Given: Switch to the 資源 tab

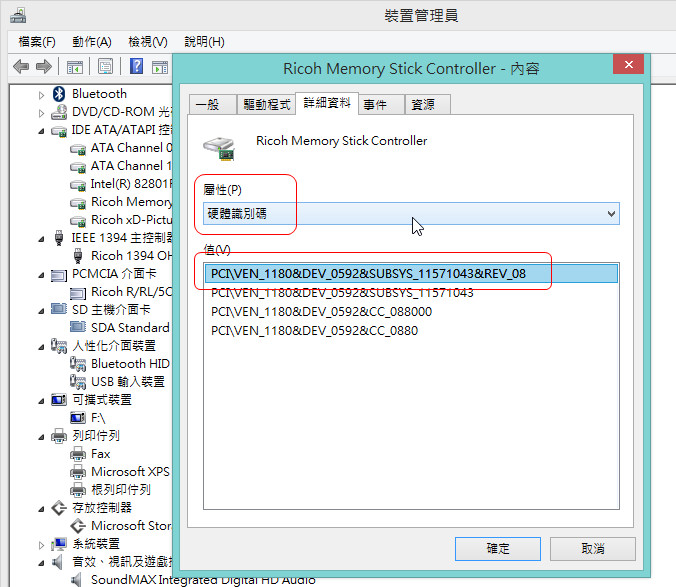Looking at the screenshot, I should coord(428,104).
